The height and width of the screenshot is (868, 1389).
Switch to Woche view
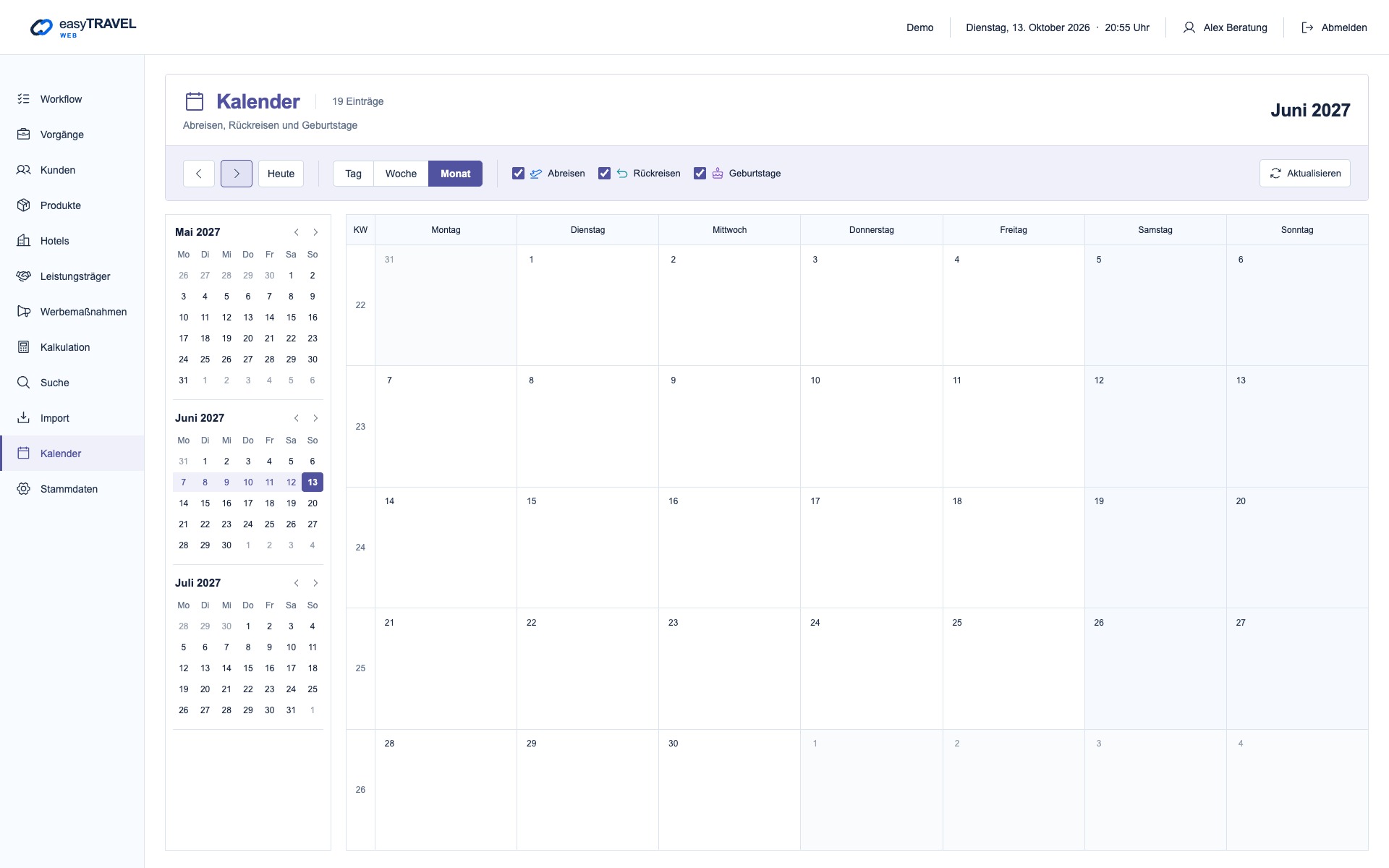[401, 174]
